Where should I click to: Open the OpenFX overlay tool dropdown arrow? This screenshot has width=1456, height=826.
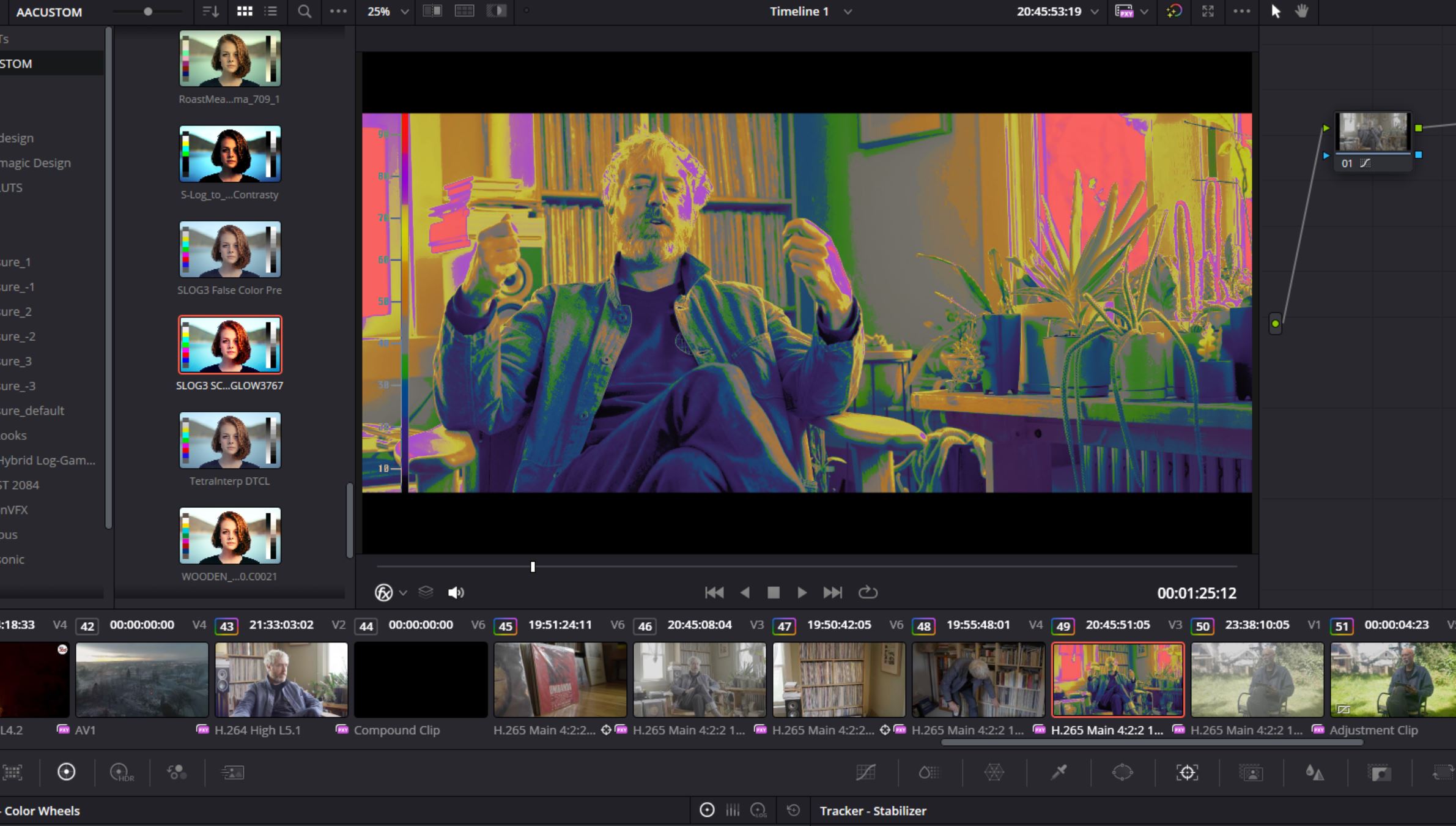403,593
